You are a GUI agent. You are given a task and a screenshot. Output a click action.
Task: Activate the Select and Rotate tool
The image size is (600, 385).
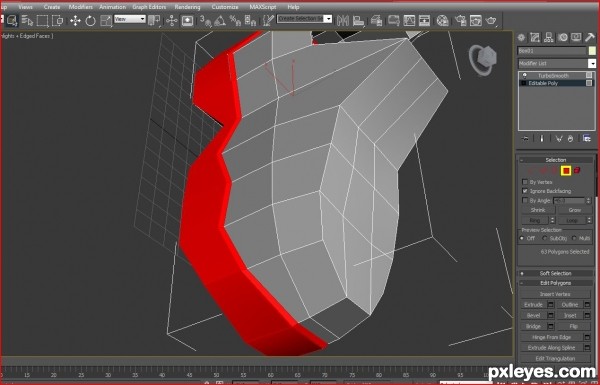(x=90, y=20)
